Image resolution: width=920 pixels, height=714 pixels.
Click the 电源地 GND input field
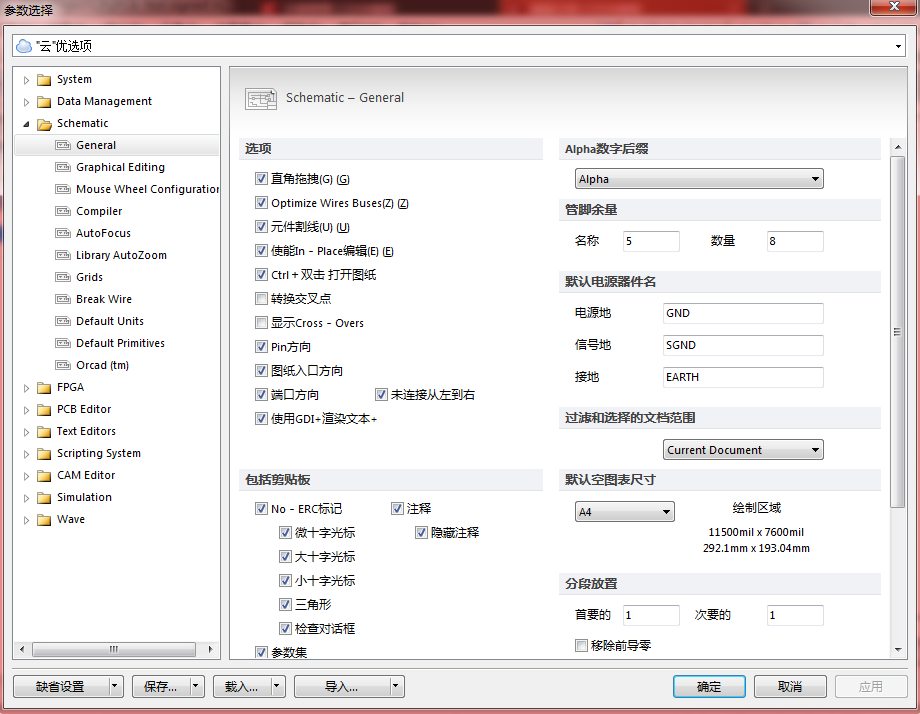point(743,313)
